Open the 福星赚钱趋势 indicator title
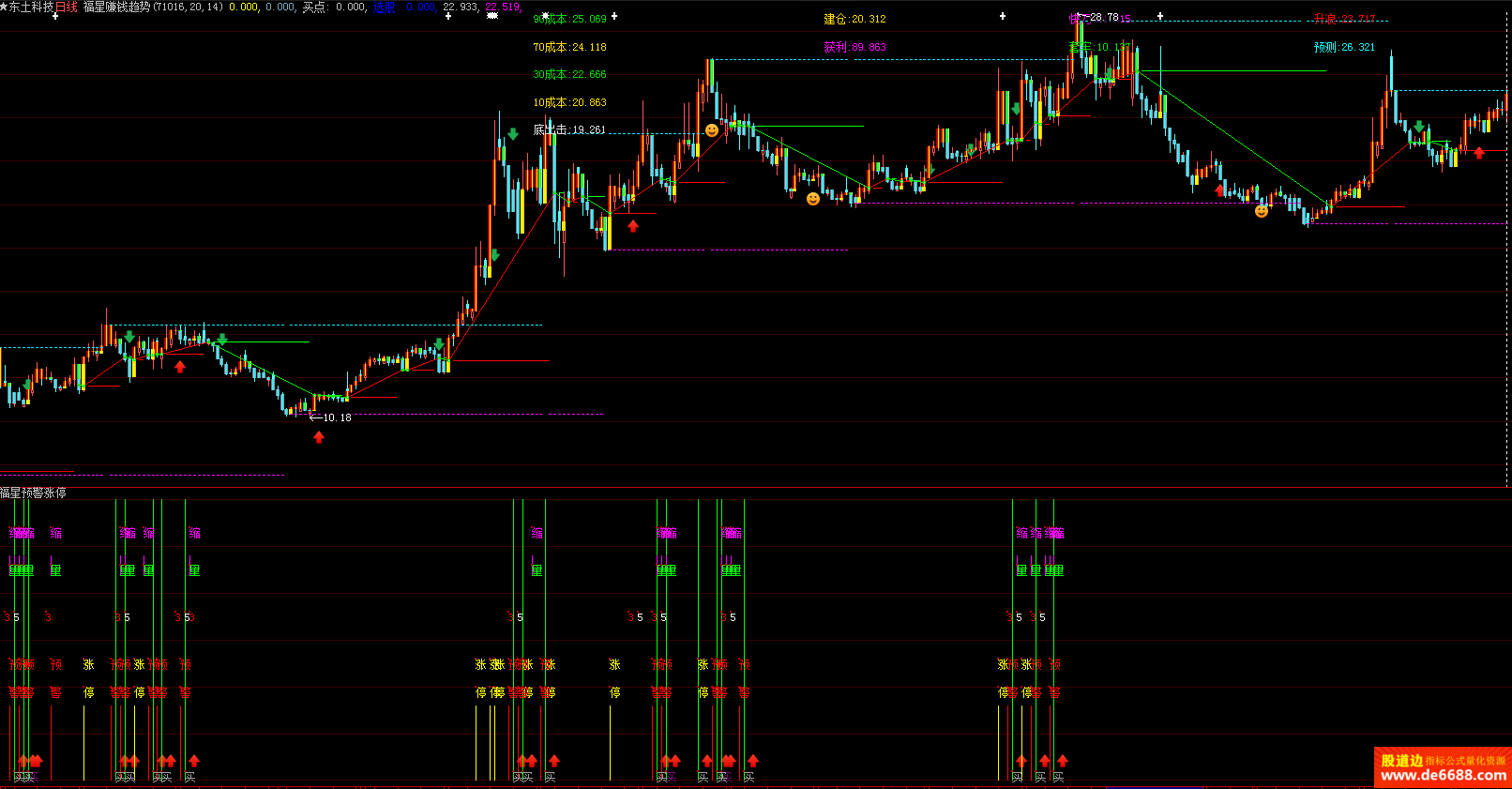The width and height of the screenshot is (1512, 789). coord(116,7)
